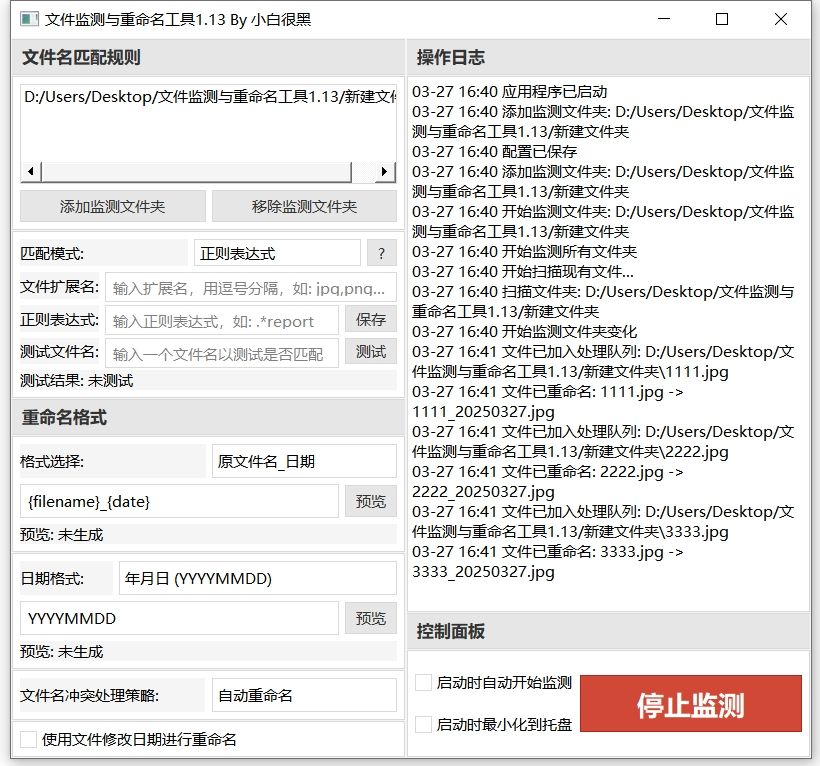Click the {filename}_{date} format field
Screen dimensions: 820x766
[179, 501]
